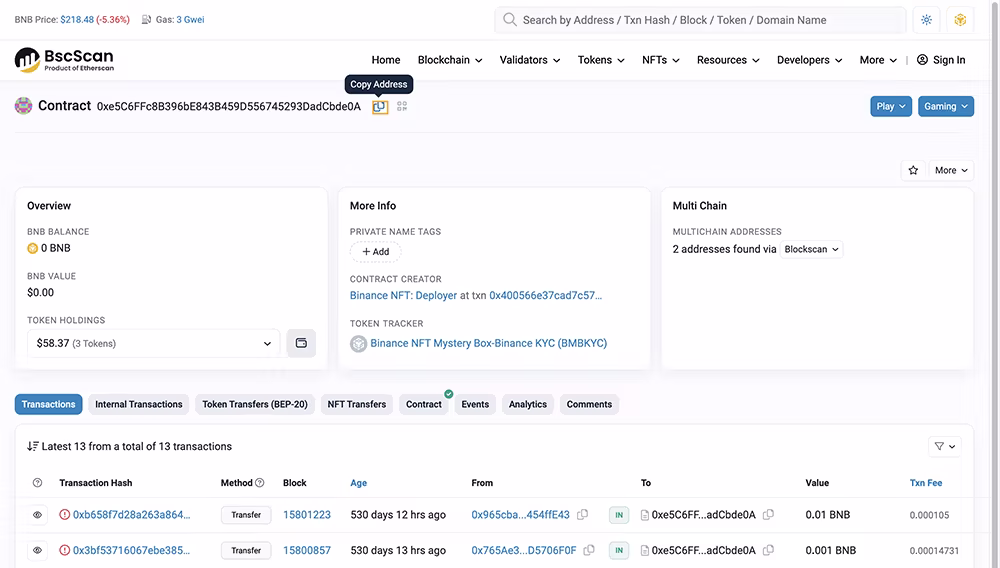The image size is (1000, 568).
Task: Expand the Validators menu
Action: point(530,60)
